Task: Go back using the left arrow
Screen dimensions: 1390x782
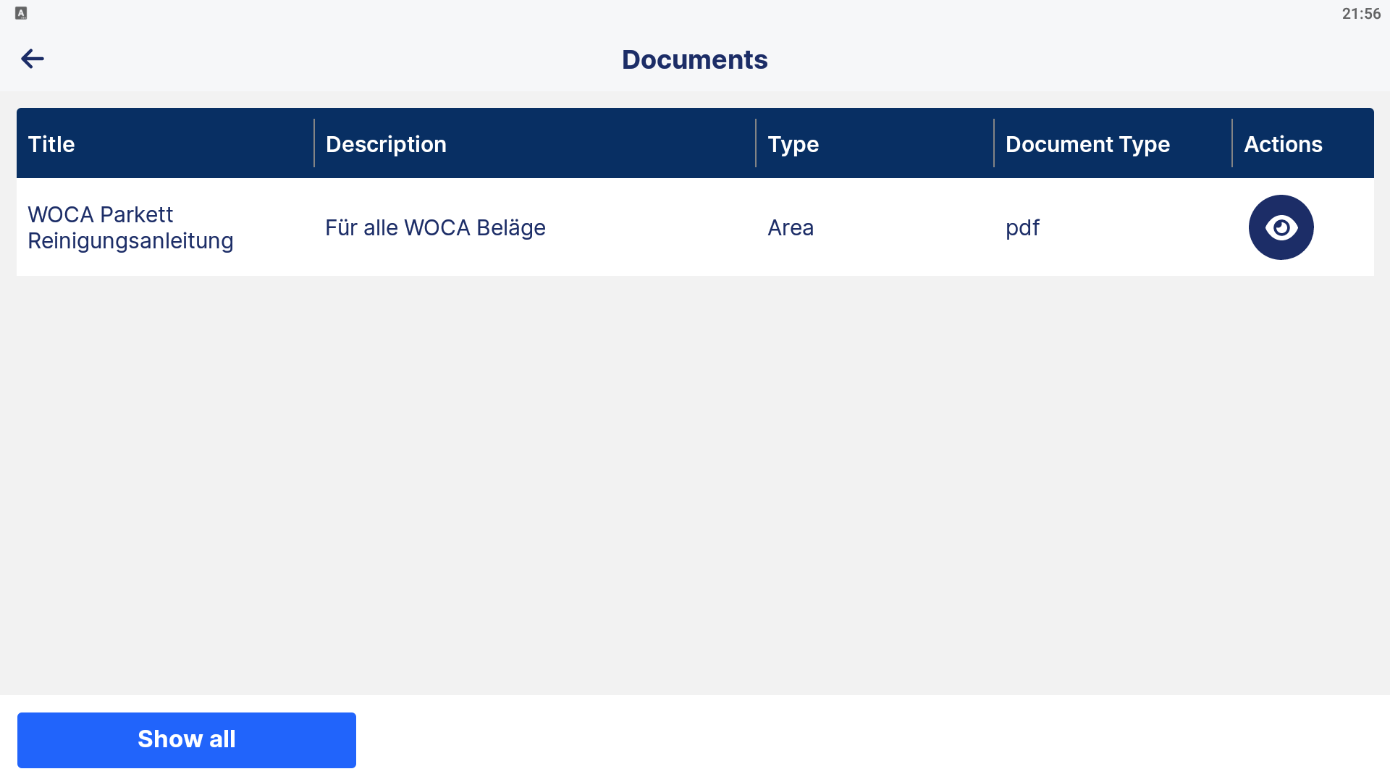Action: (x=33, y=59)
